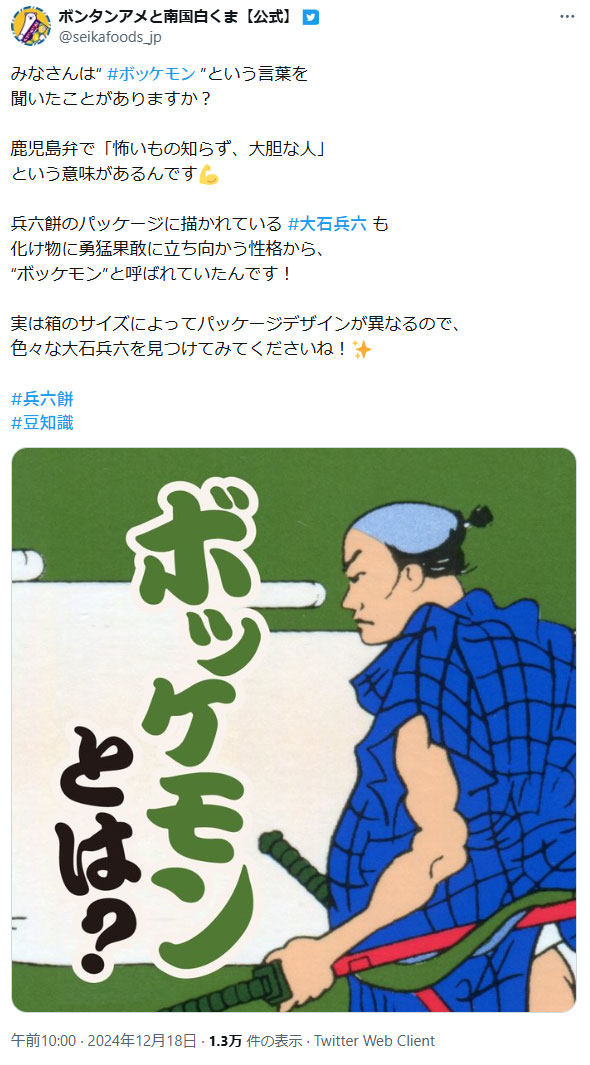Click the 2024年12月18日 date
The image size is (590, 1065).
(141, 1041)
